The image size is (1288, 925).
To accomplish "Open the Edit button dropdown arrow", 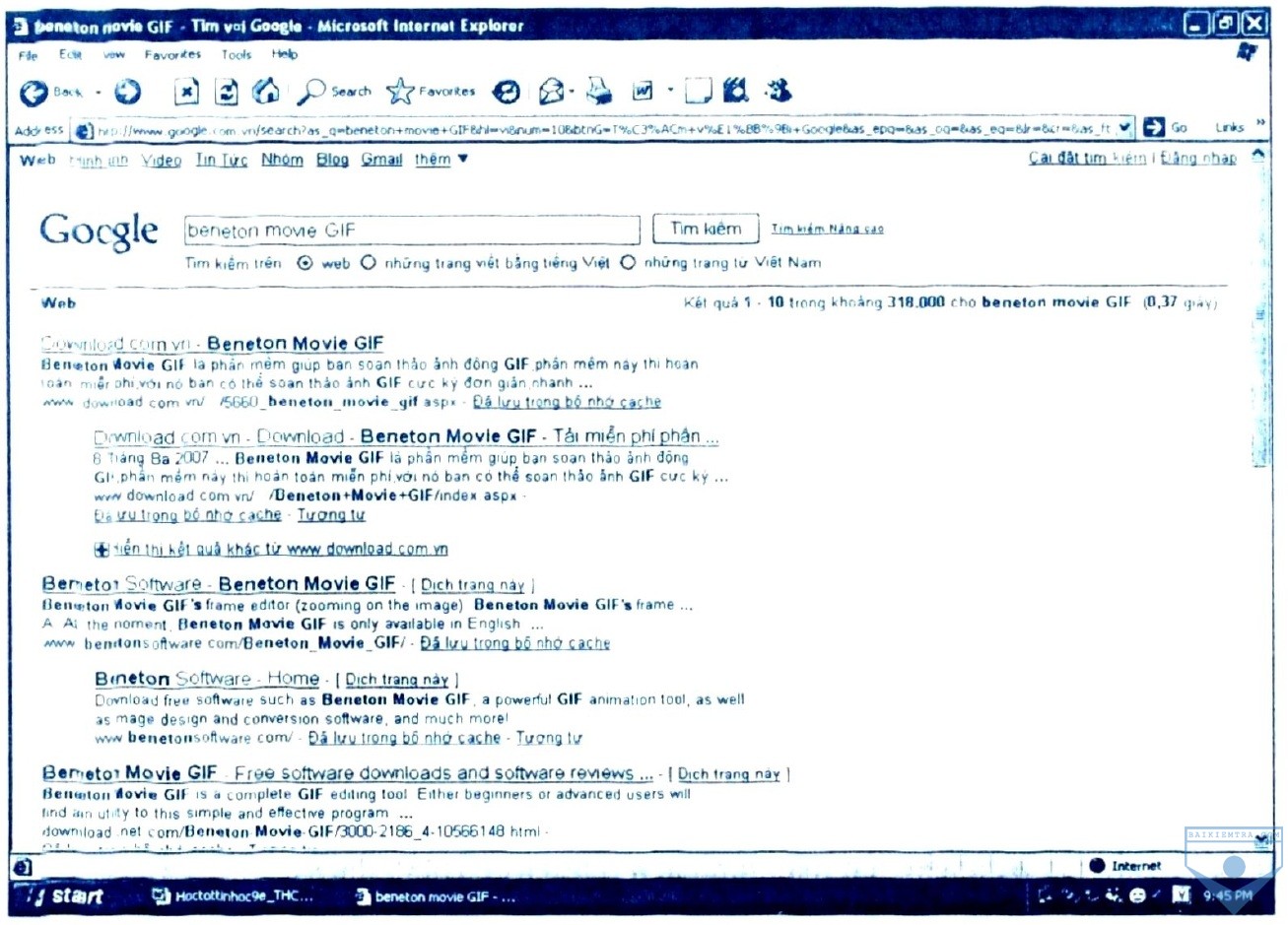I will (669, 92).
